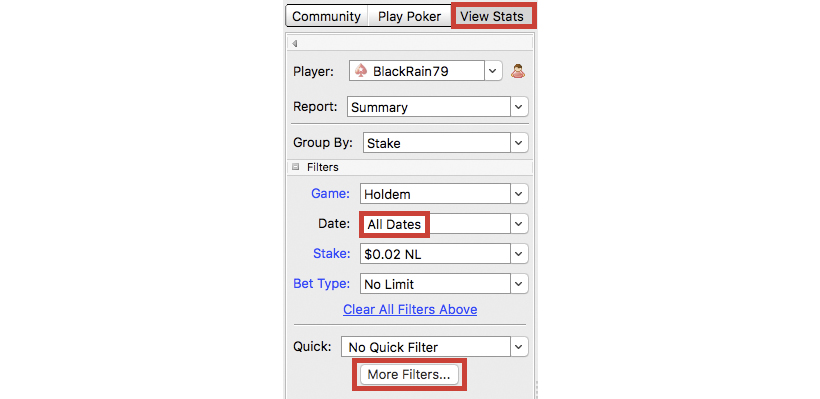
Task: Click the blue Stake filter label
Action: coord(332,254)
